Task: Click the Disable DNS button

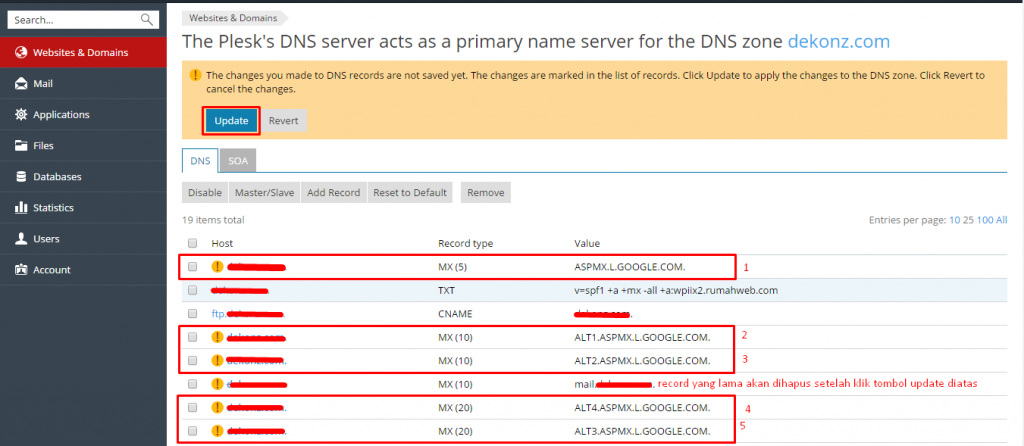Action: click(205, 193)
